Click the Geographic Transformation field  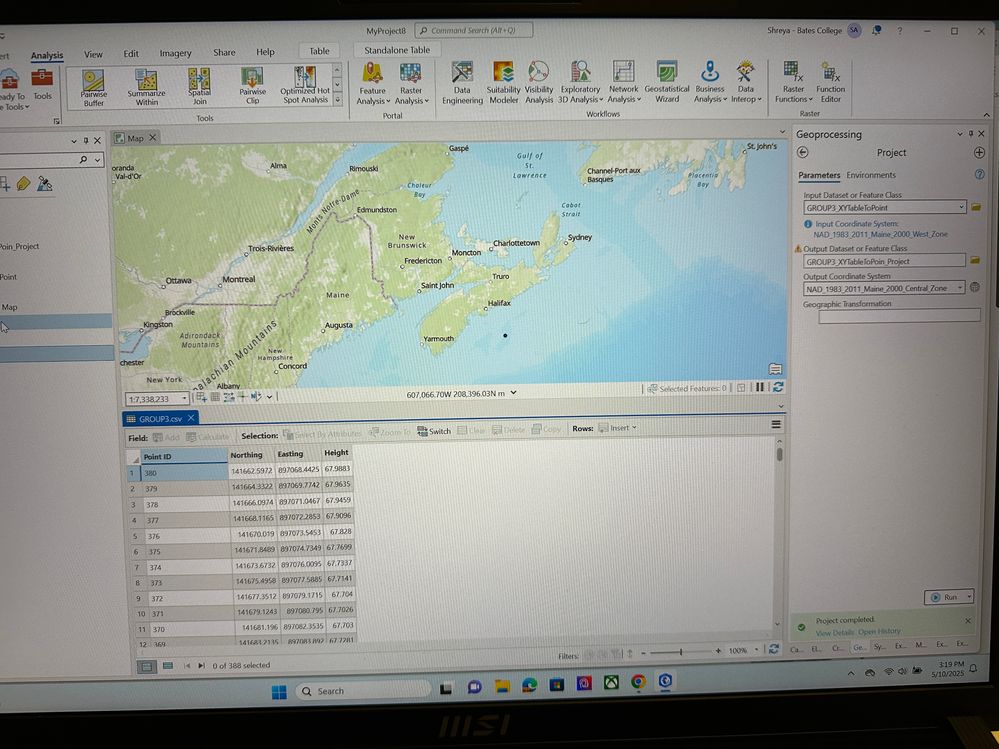click(899, 315)
